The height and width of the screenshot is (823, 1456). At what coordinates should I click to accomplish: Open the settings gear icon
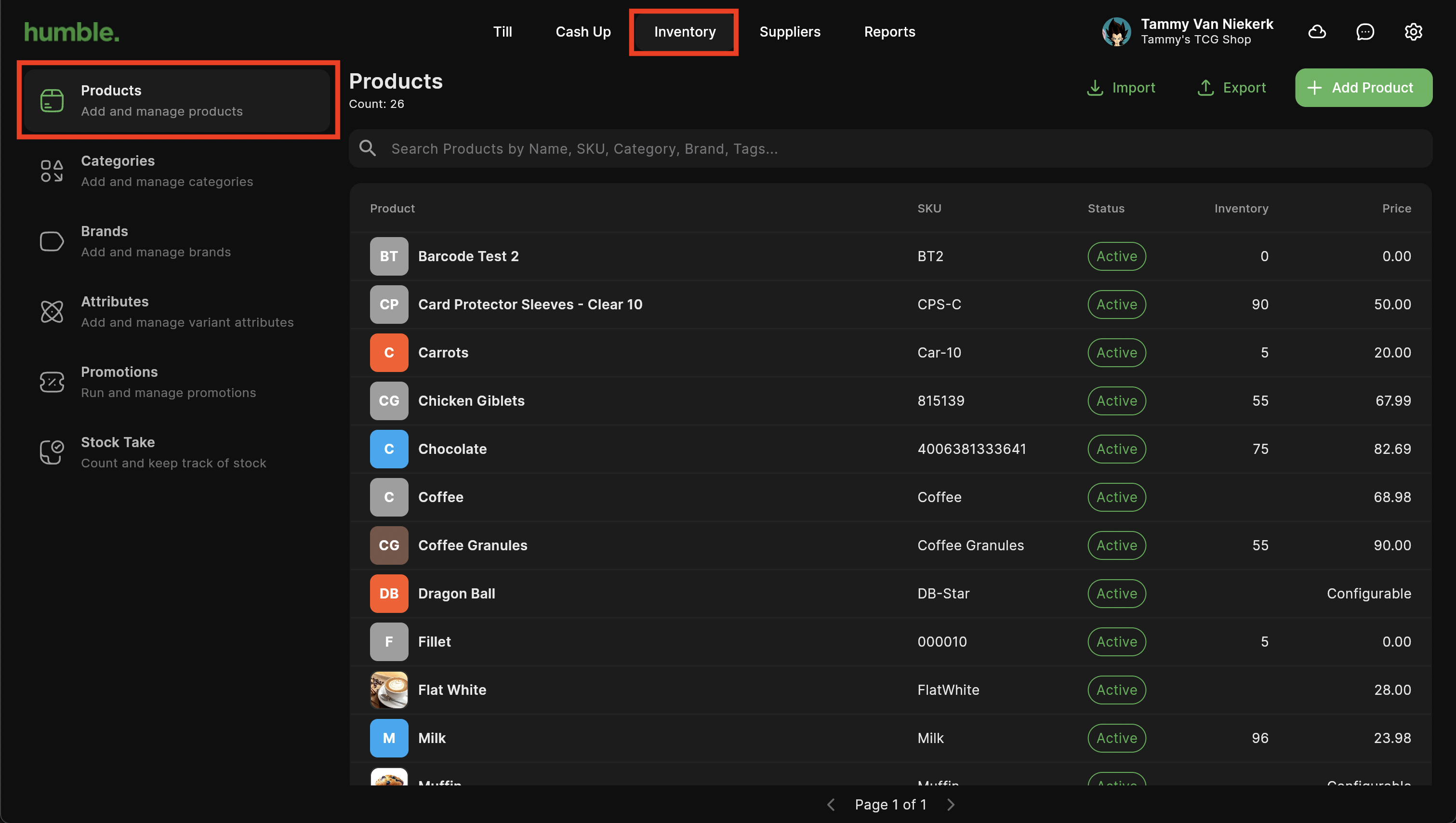pyautogui.click(x=1413, y=32)
